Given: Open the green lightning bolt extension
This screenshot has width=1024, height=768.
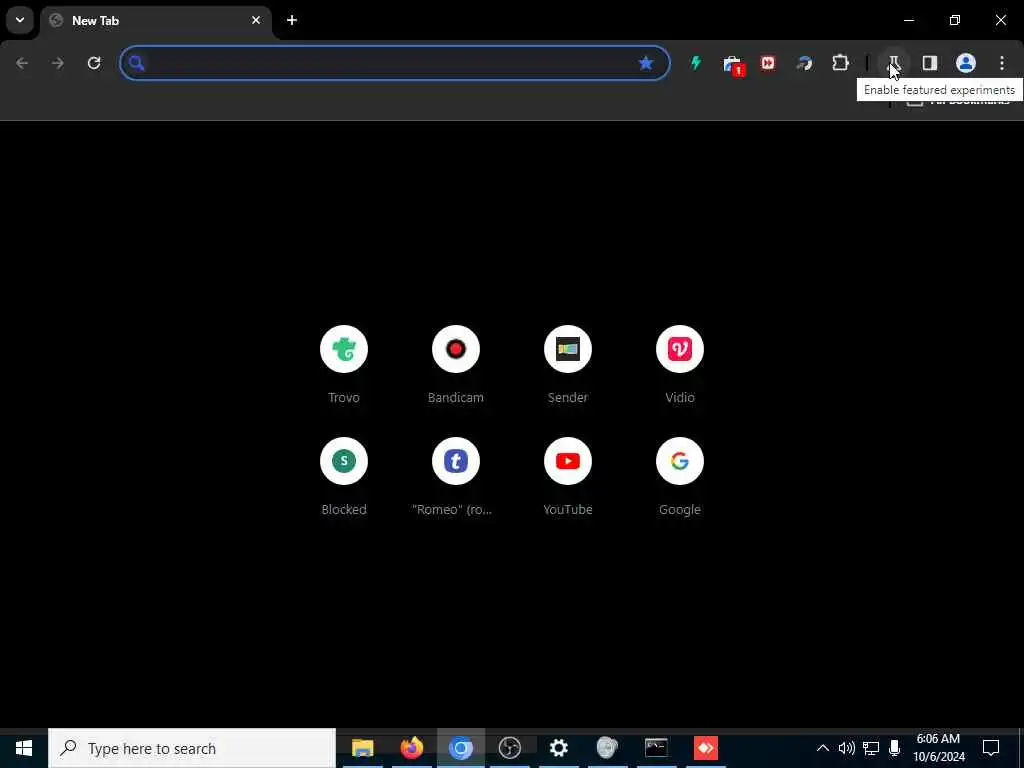Looking at the screenshot, I should [696, 63].
